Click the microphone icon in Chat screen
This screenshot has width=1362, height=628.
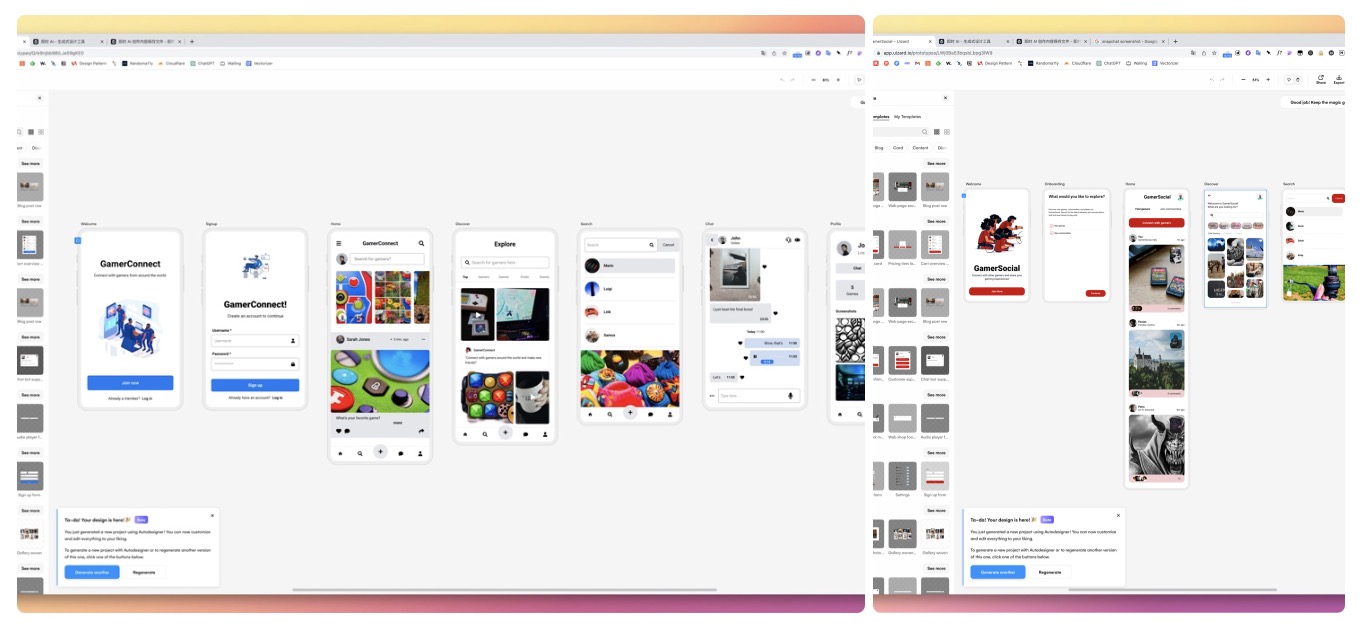(791, 396)
